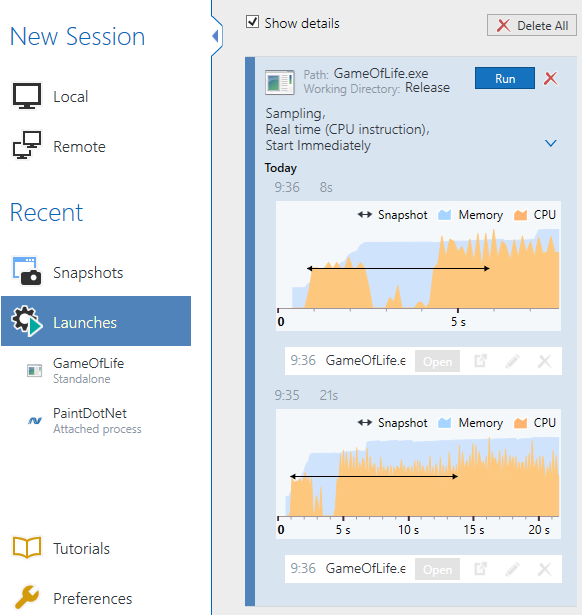This screenshot has height=615, width=582.
Task: Open Preferences via the wrench icon
Action: (x=27, y=597)
